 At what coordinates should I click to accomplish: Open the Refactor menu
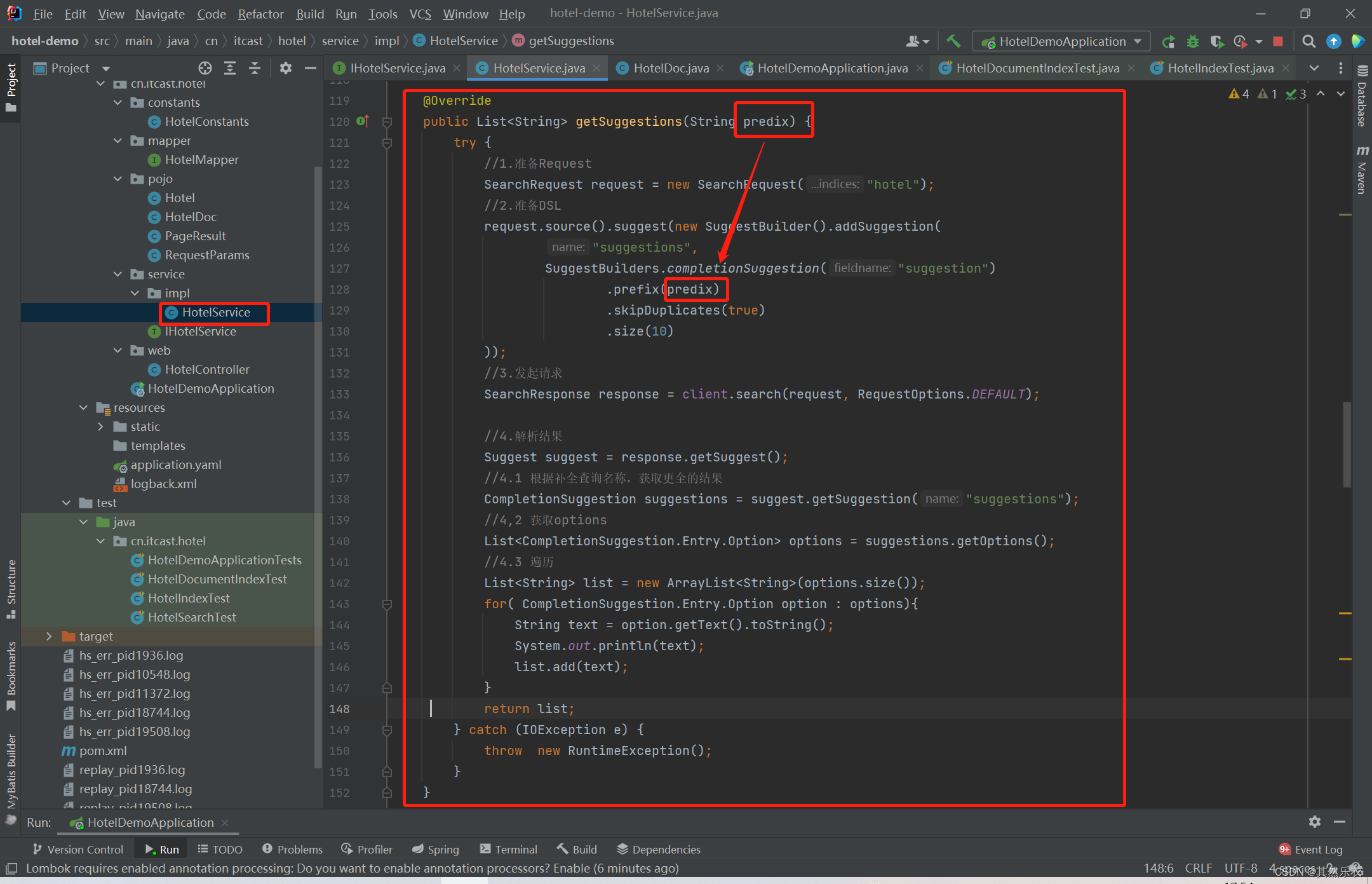[260, 13]
